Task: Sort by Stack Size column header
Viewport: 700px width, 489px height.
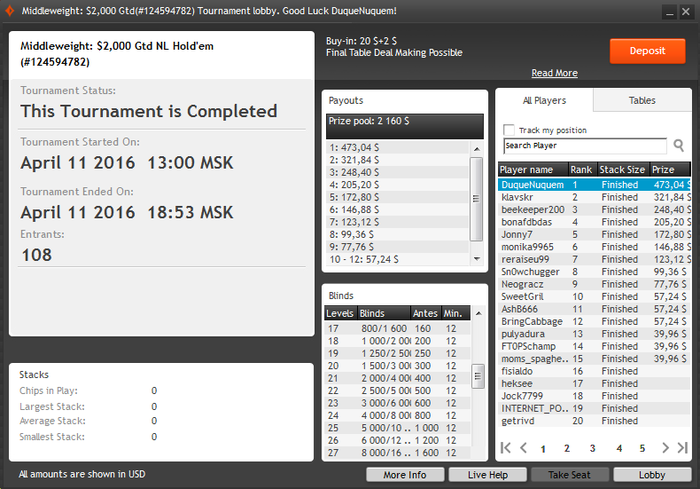Action: pos(623,170)
